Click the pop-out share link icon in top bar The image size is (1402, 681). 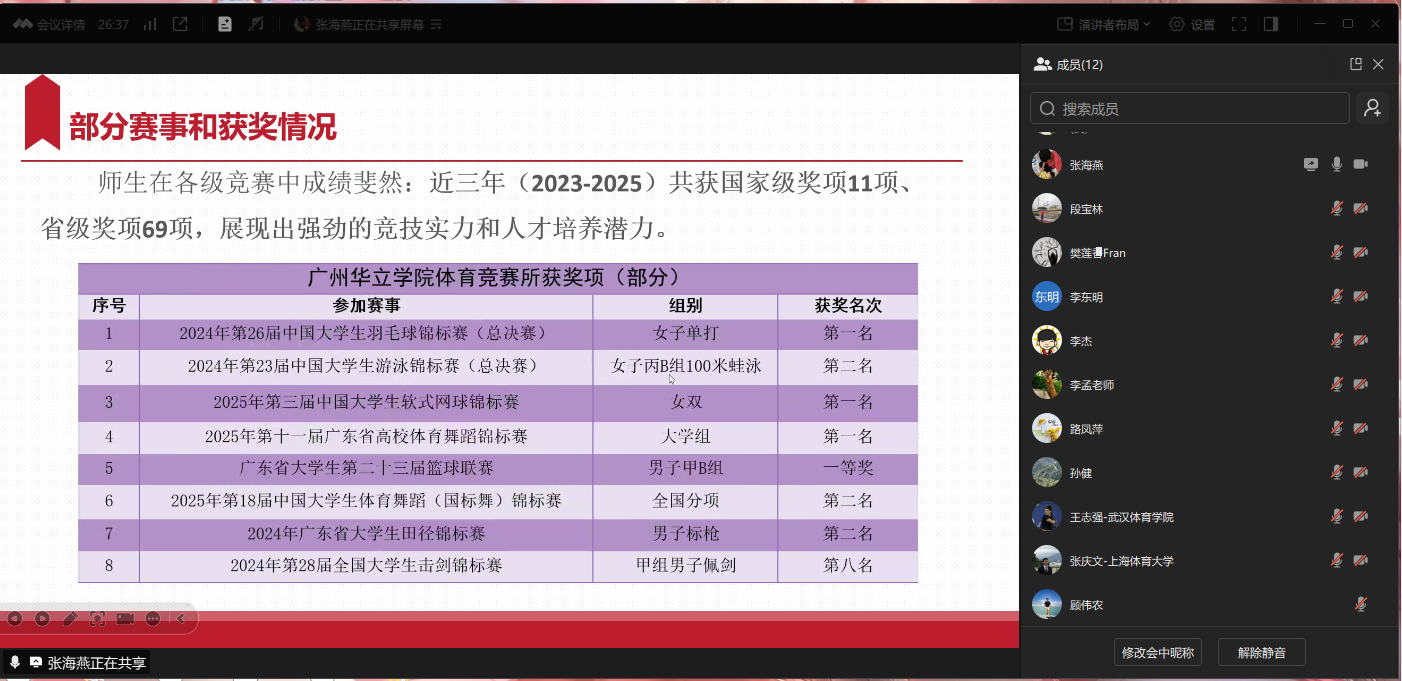click(x=180, y=24)
